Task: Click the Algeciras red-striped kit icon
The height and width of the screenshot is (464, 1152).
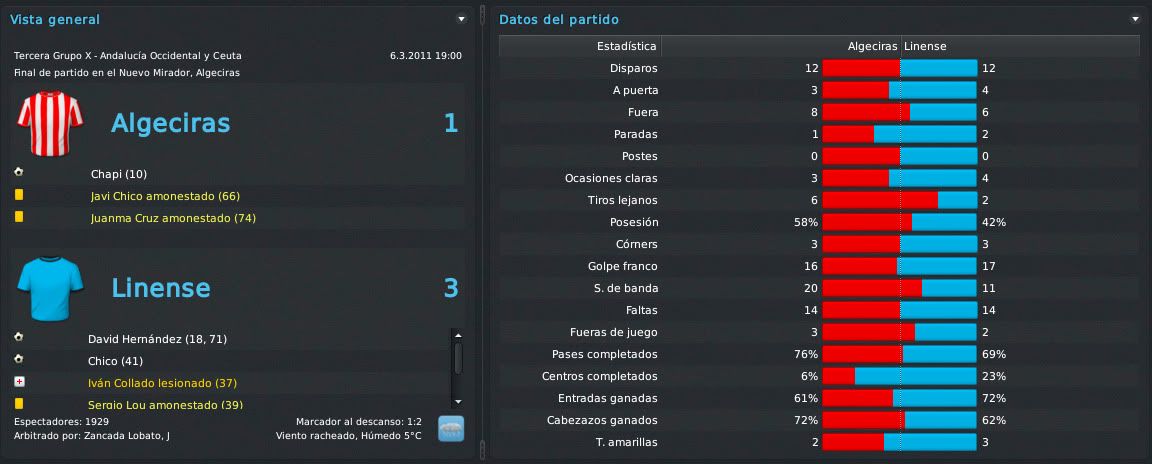Action: point(51,123)
